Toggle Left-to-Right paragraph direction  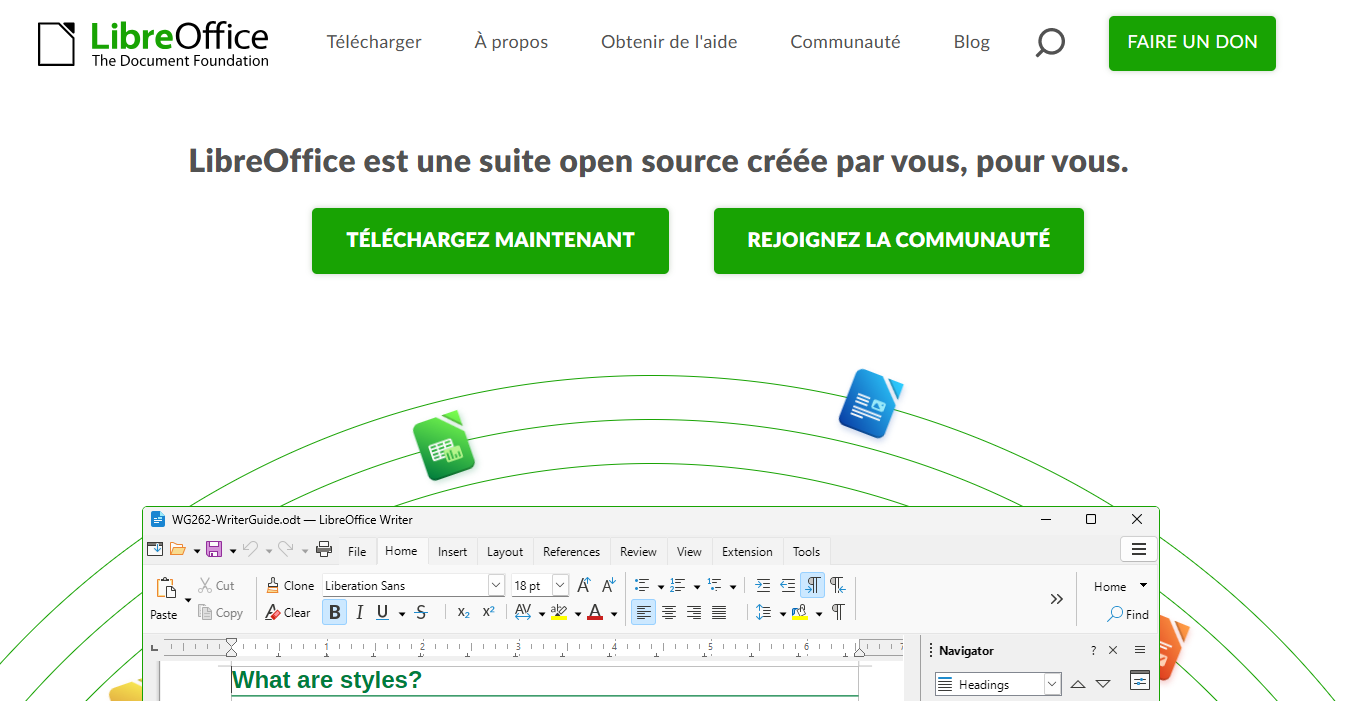click(812, 585)
